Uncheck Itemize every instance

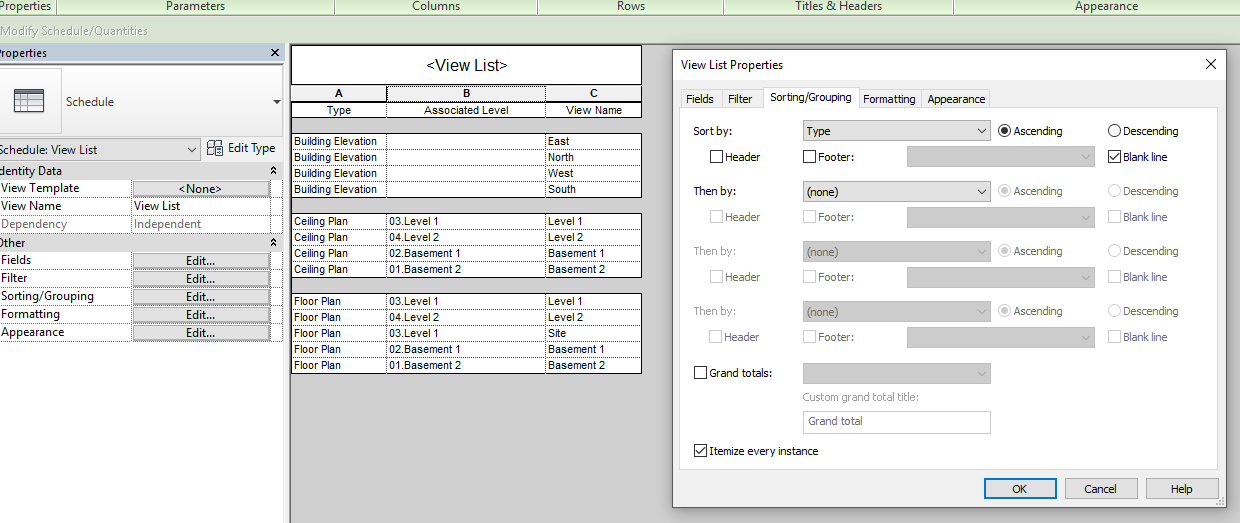(x=700, y=451)
